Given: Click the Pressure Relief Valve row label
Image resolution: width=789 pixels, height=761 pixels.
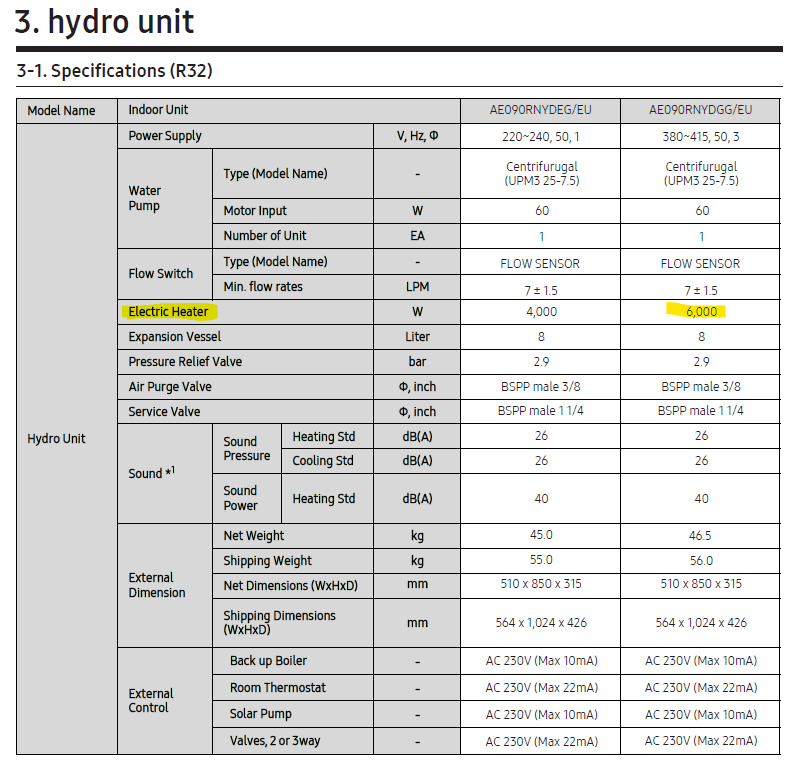Looking at the screenshot, I should (185, 362).
